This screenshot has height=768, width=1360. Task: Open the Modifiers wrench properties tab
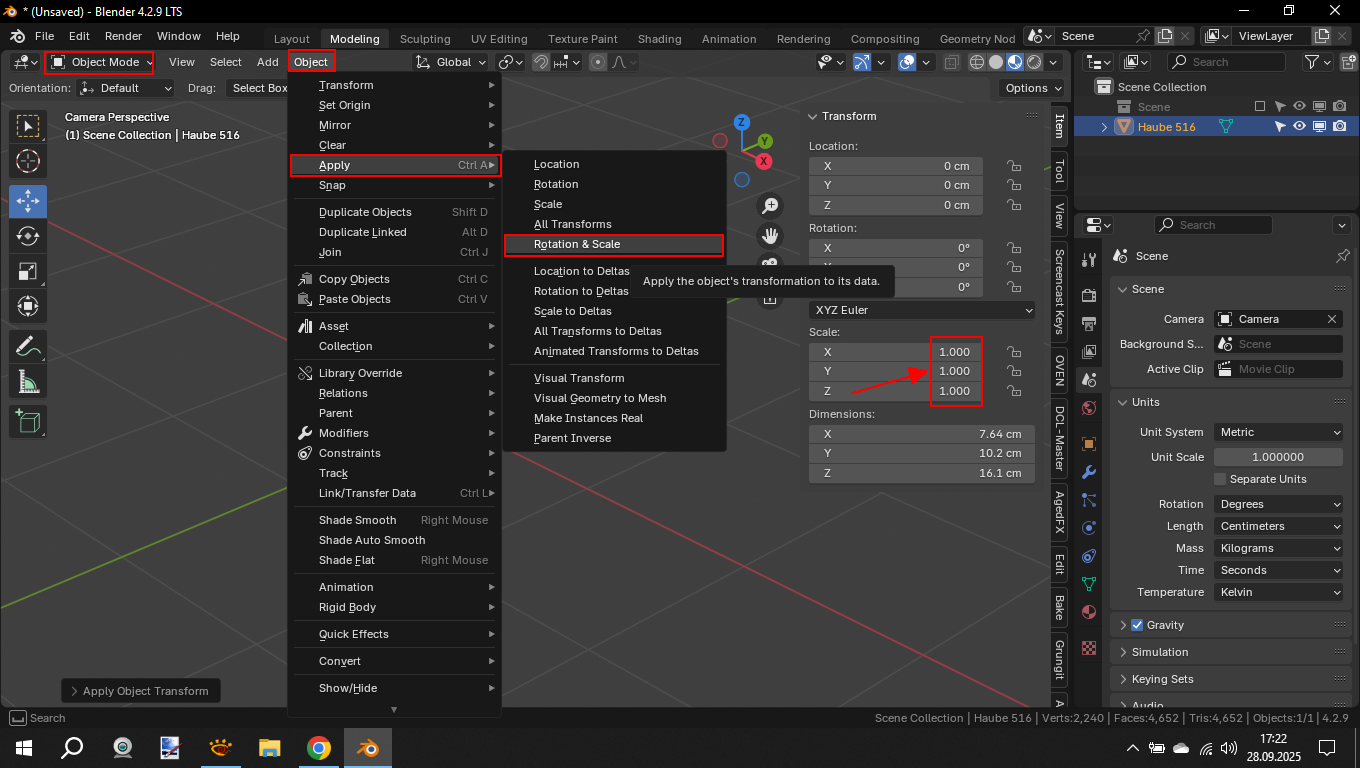[x=1089, y=472]
